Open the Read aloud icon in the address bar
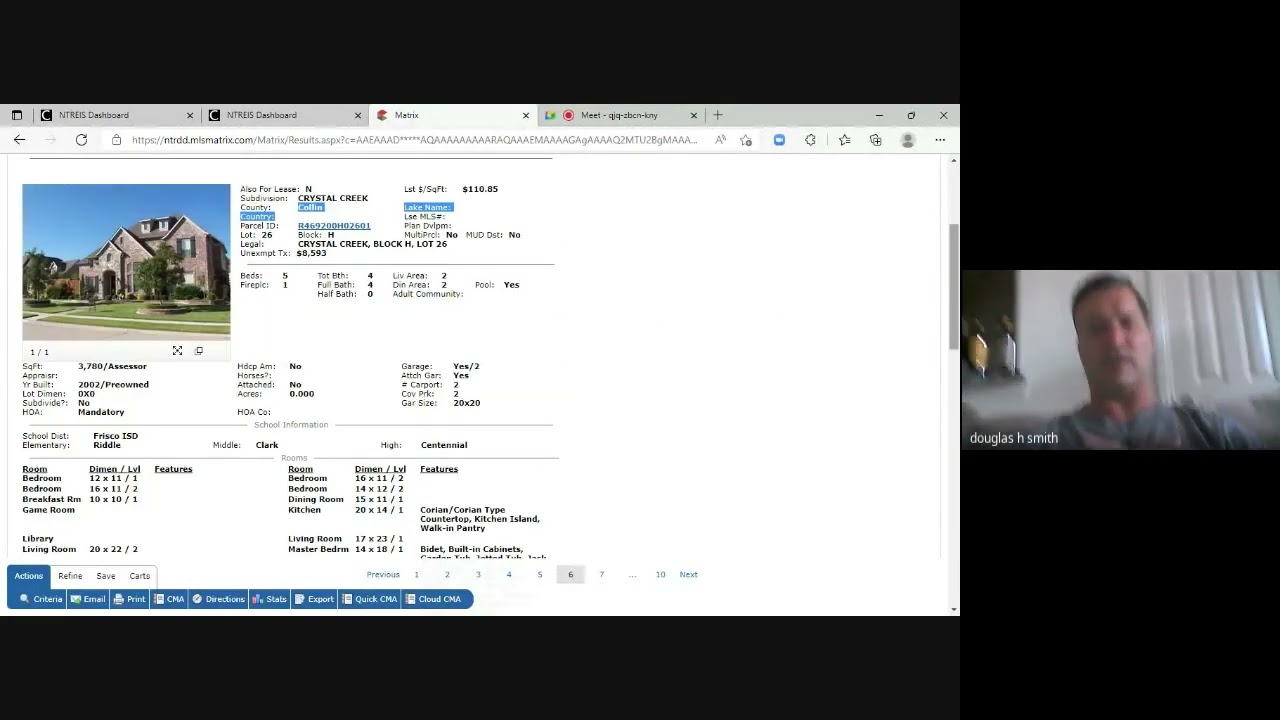Screen dimensions: 1280x720 [x=720, y=140]
